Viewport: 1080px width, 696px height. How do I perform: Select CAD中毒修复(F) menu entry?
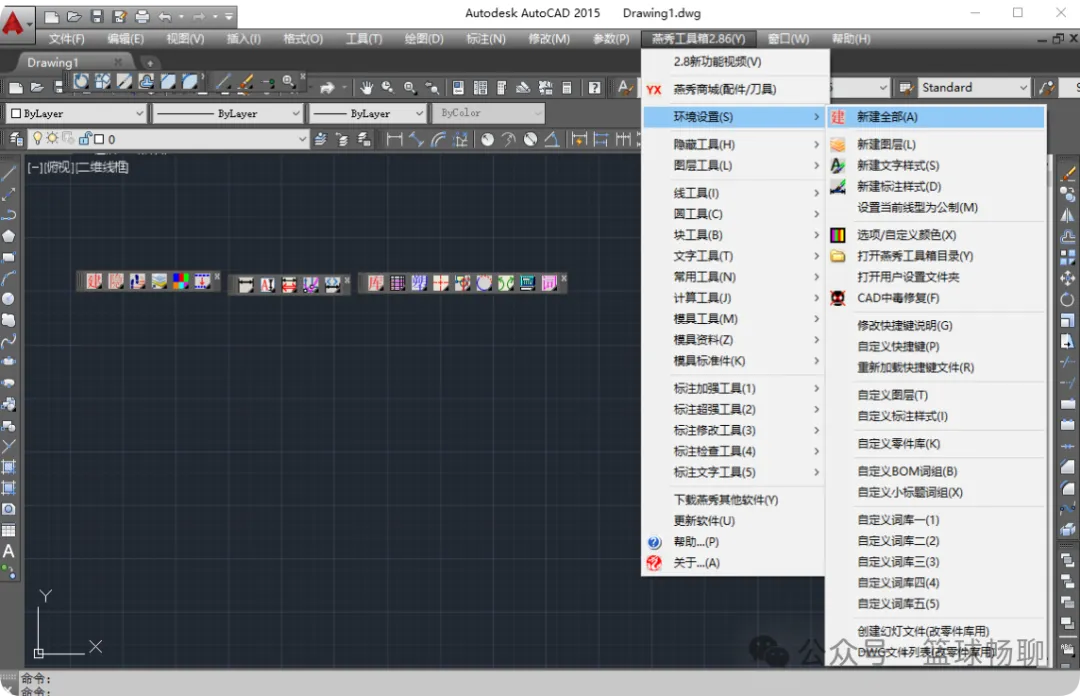tap(936, 298)
